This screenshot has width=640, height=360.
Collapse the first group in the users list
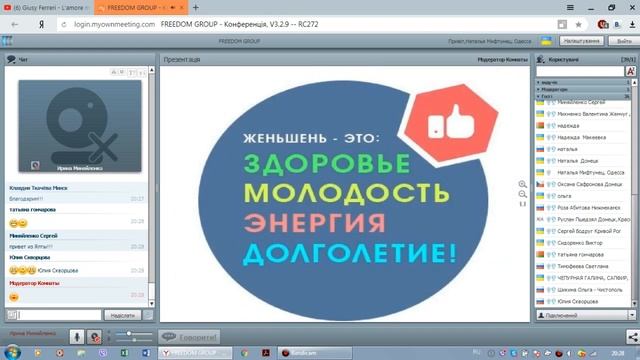click(582, 82)
